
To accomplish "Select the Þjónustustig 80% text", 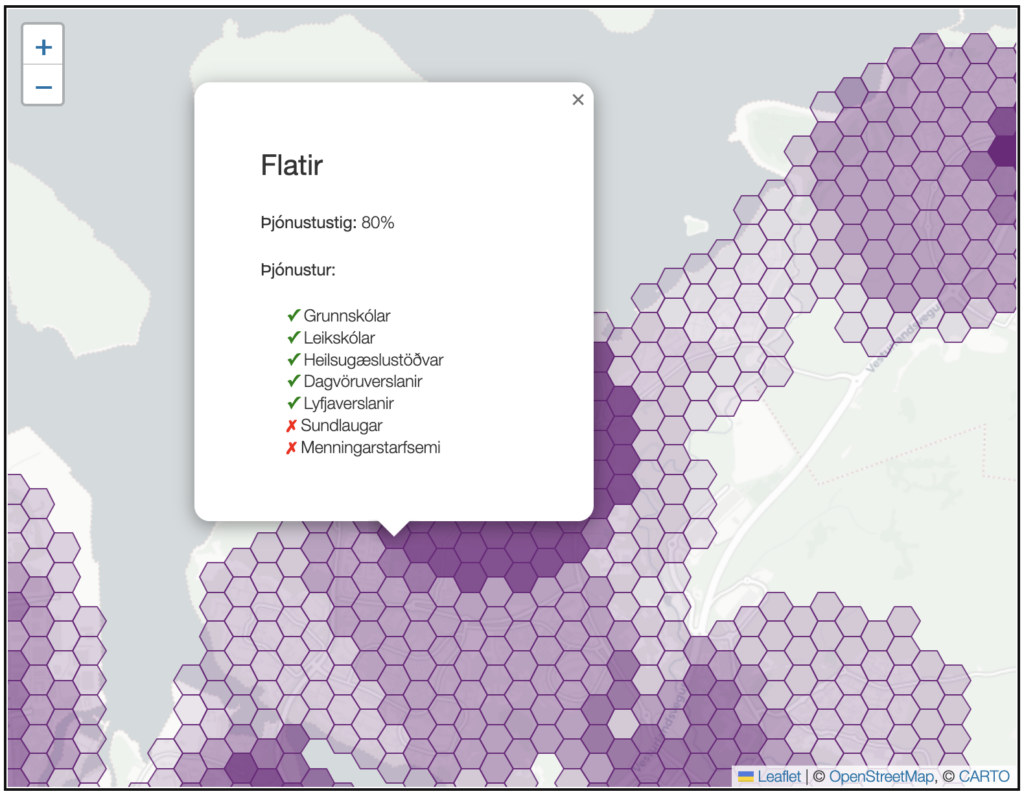I will click(x=327, y=223).
